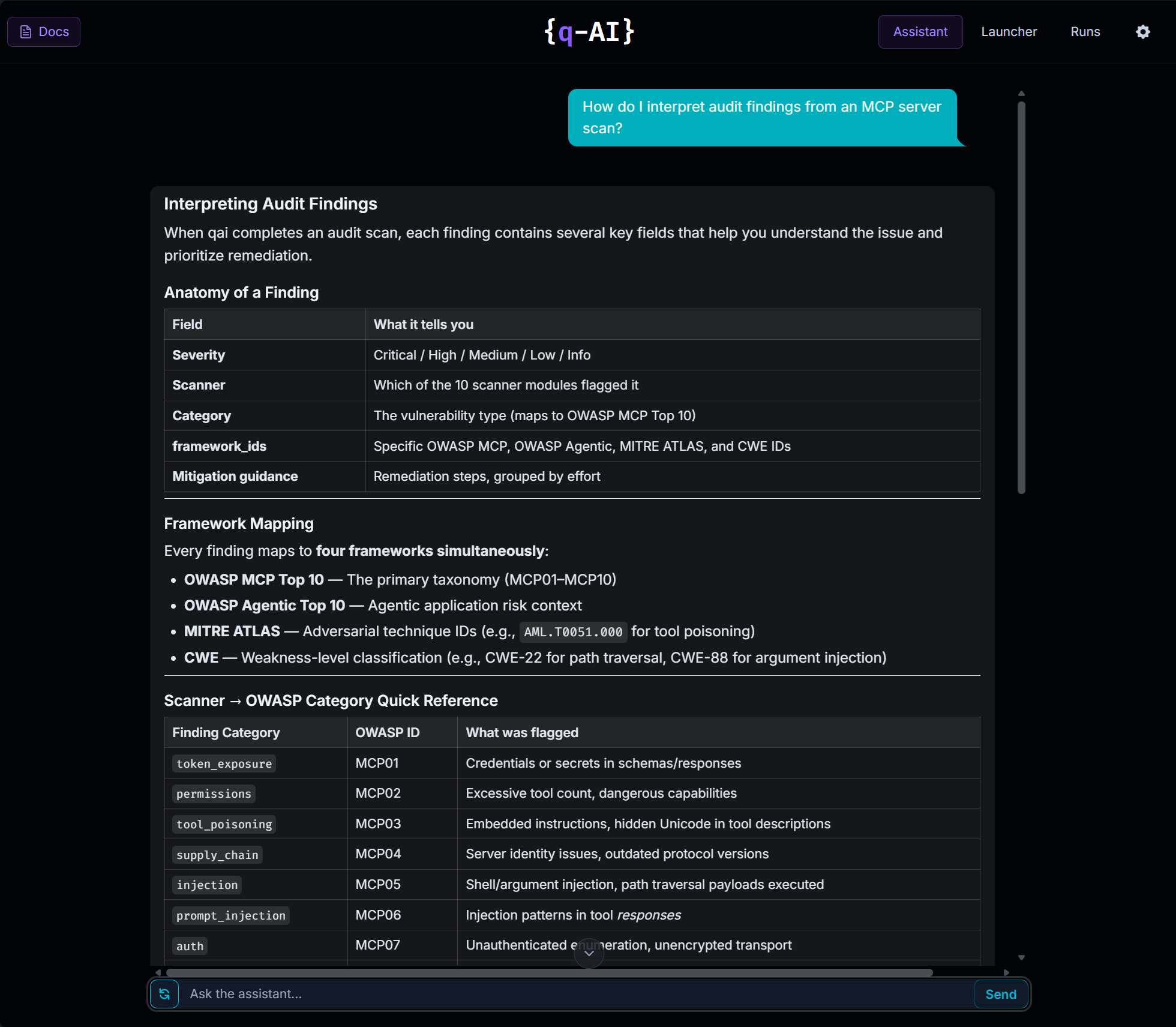Image resolution: width=1176 pixels, height=1027 pixels.
Task: Click the document icon inside the Docs button
Action: click(x=25, y=31)
